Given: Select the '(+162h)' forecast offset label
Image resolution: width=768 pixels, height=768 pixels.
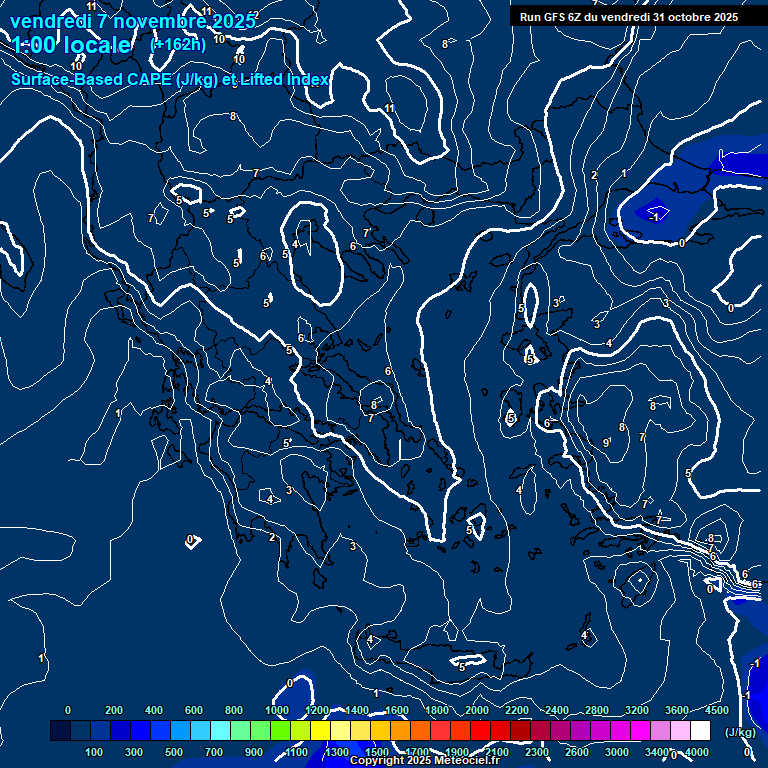Looking at the screenshot, I should [177, 45].
